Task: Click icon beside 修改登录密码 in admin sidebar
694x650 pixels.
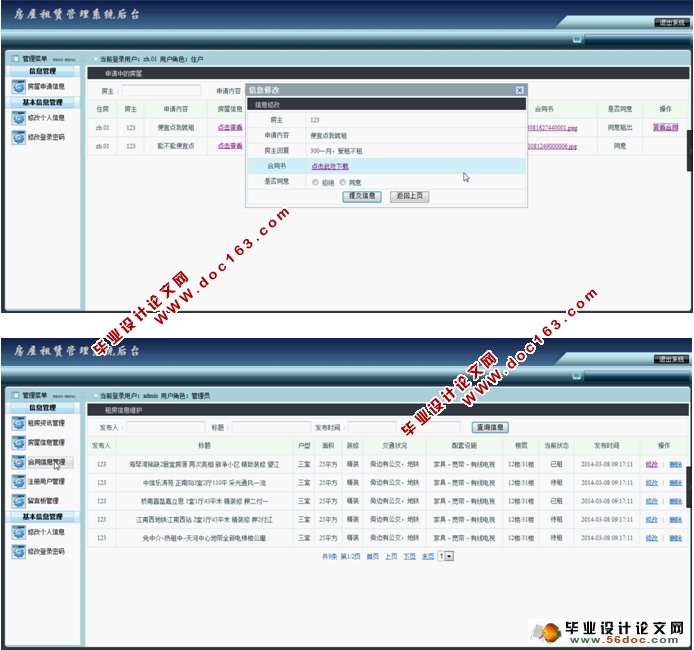Action: click(18, 552)
